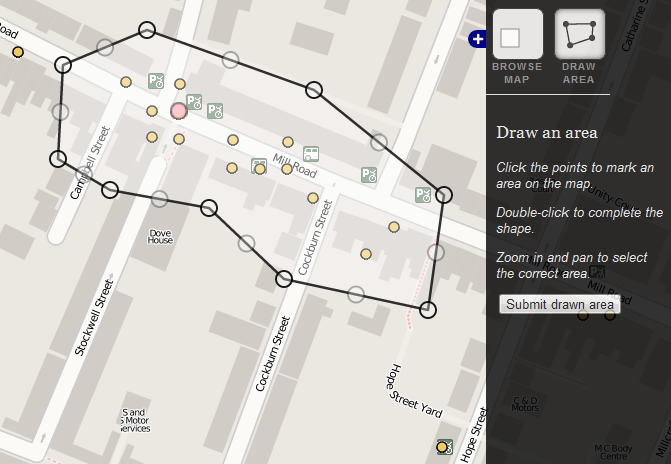
Task: Click bus stop icon left of Mill Road label
Action: coord(258,165)
